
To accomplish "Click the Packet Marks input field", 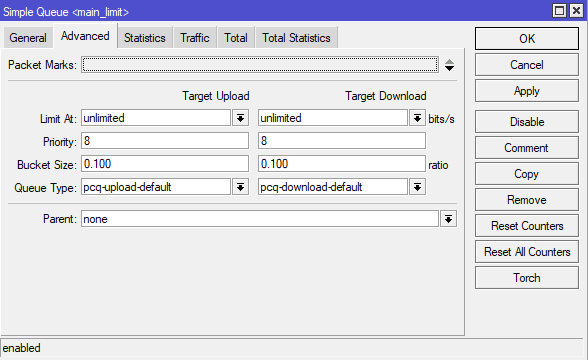I will [x=260, y=64].
